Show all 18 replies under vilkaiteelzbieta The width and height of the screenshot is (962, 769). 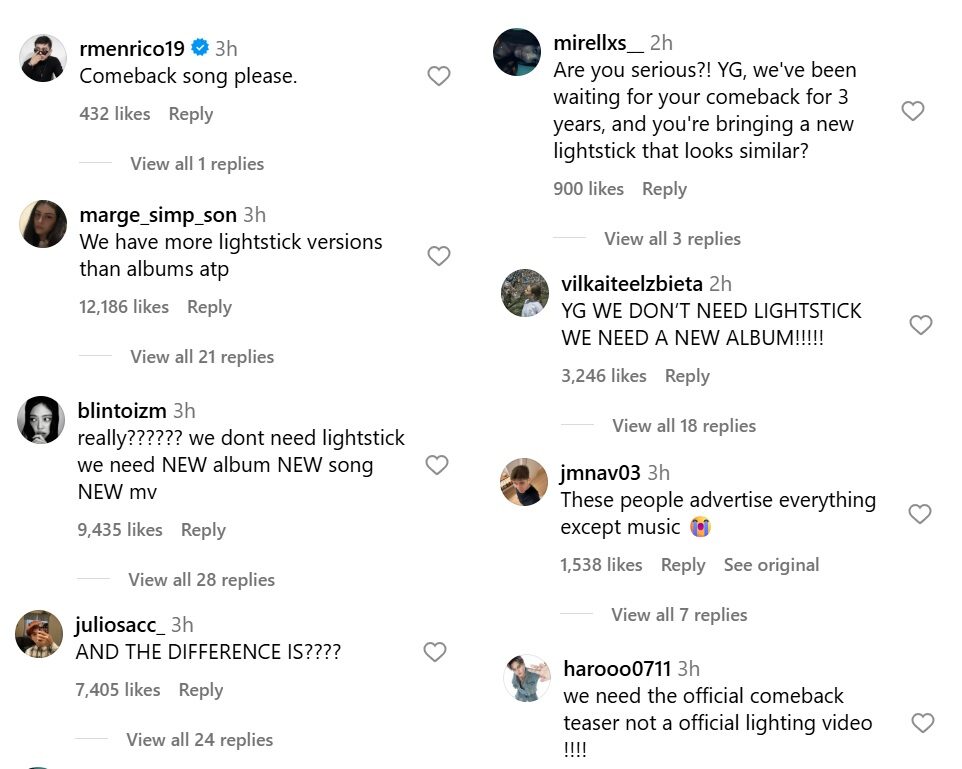click(684, 426)
